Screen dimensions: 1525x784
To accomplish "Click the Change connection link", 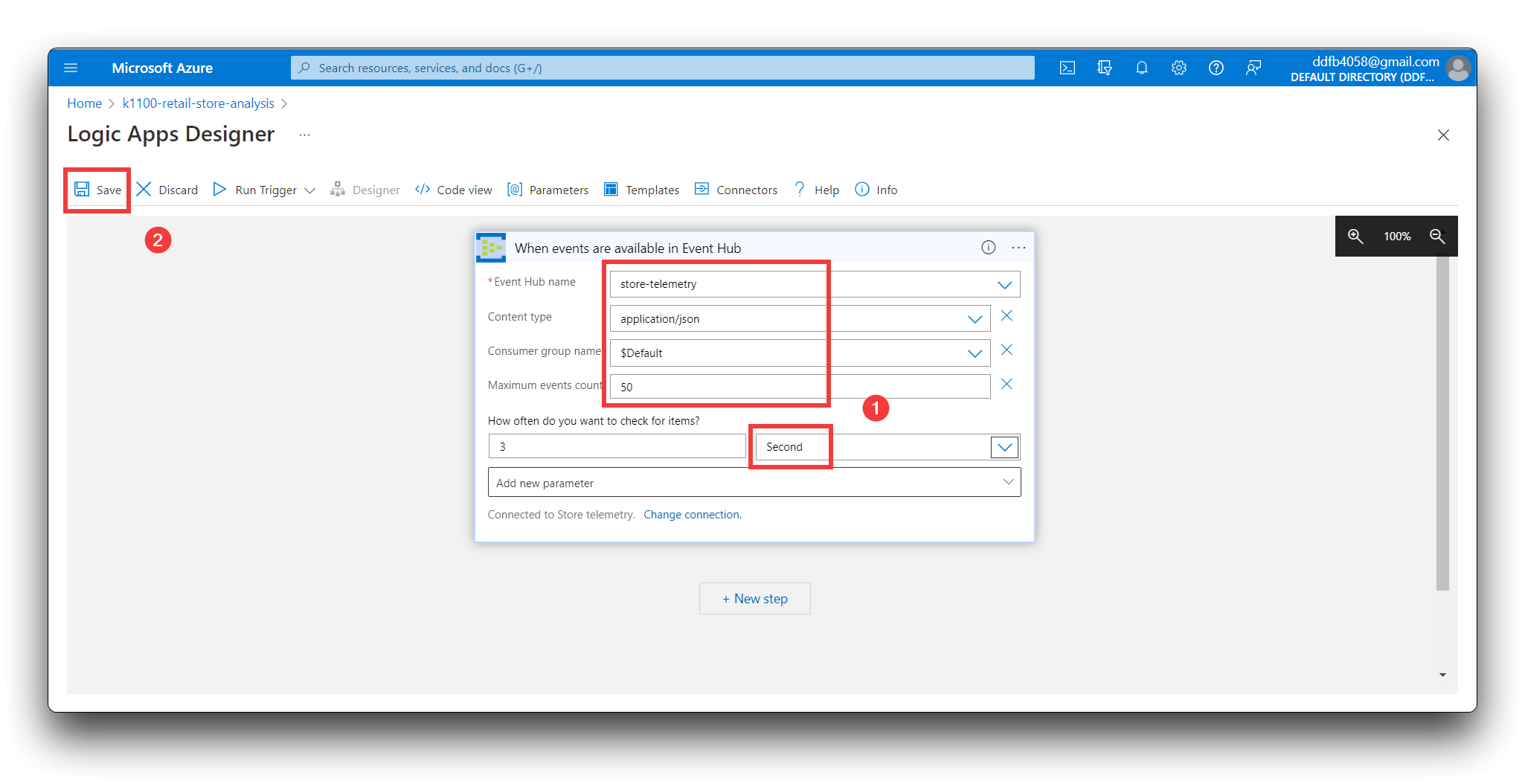I will tap(692, 515).
